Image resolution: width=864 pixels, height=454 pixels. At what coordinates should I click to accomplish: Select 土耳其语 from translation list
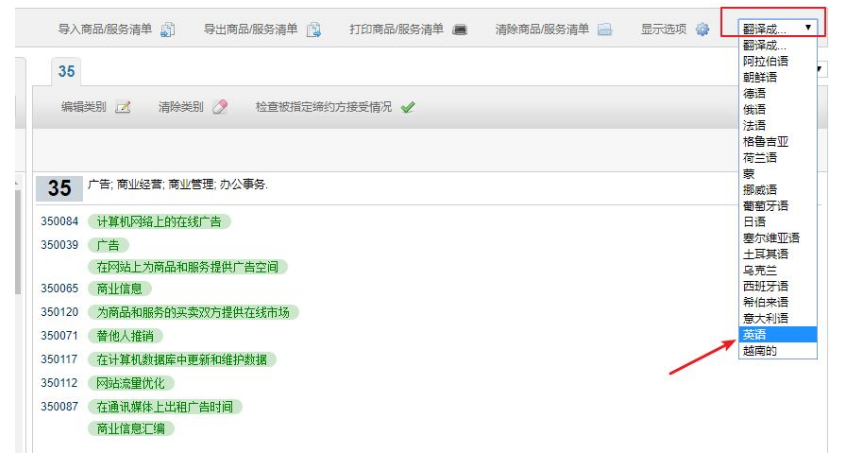click(777, 254)
